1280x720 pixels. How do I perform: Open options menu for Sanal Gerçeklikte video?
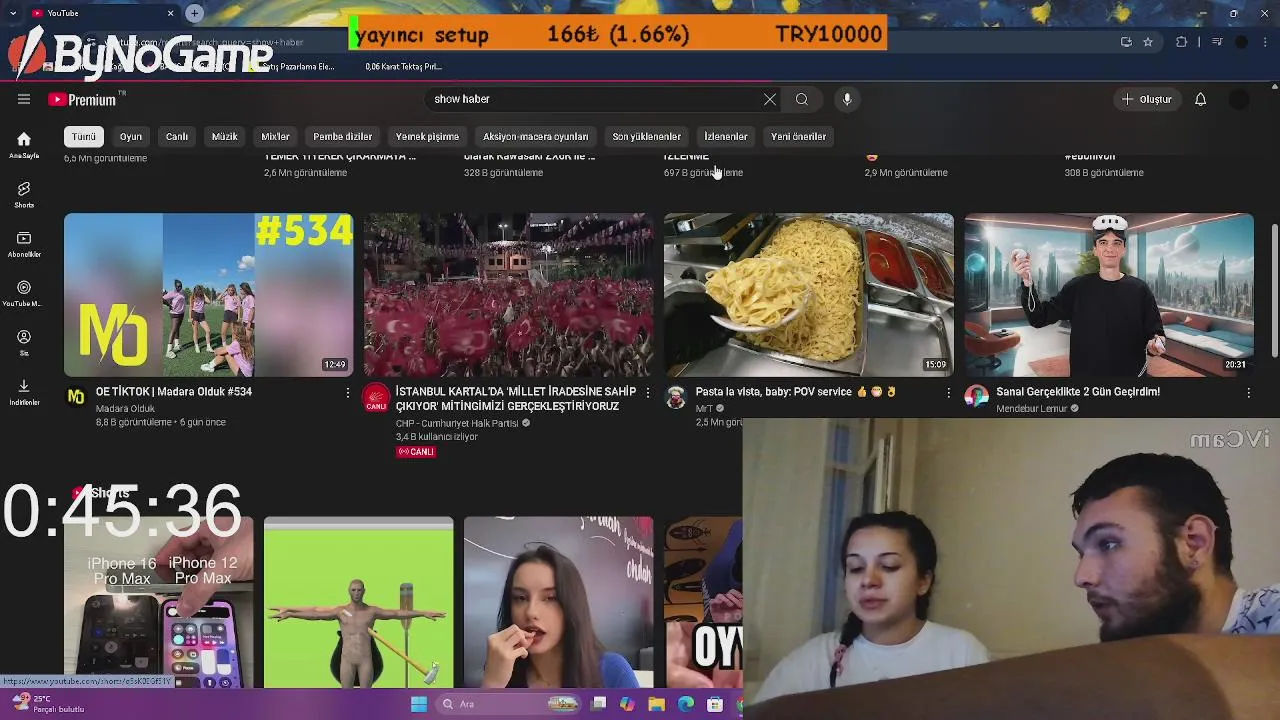coord(1248,392)
